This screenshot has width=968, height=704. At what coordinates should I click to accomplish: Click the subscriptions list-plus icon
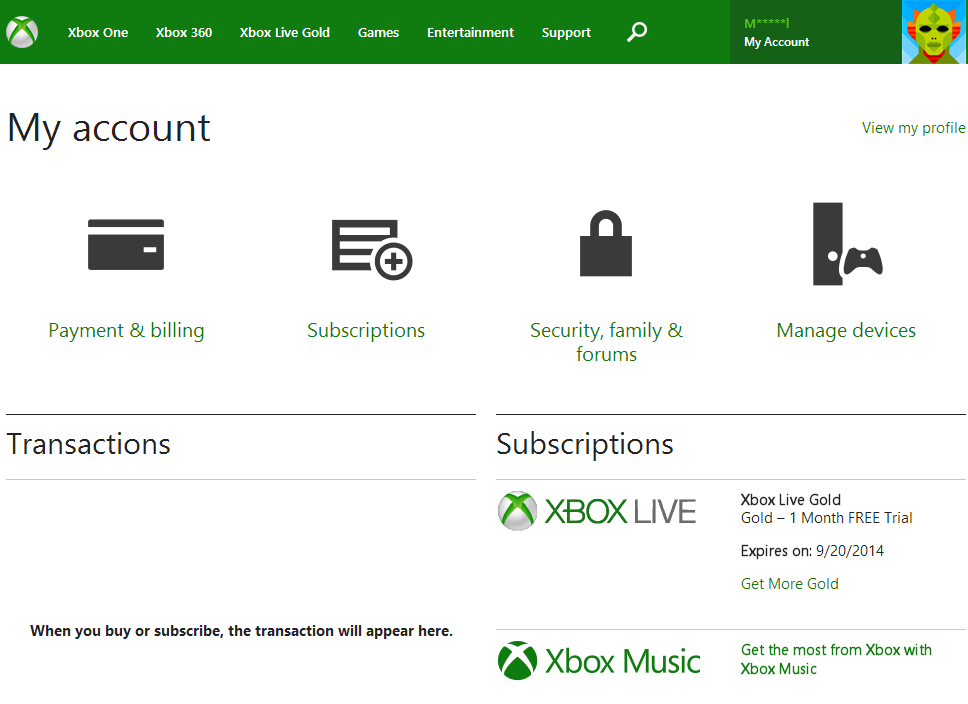[372, 249]
